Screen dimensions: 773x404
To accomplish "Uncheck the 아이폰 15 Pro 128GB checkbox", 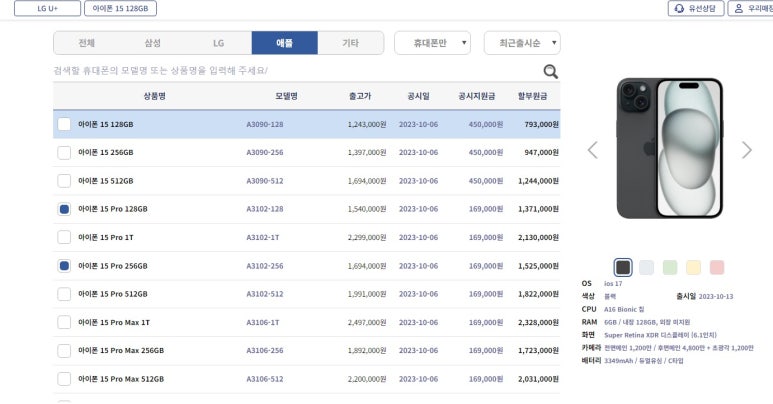I will [64, 209].
